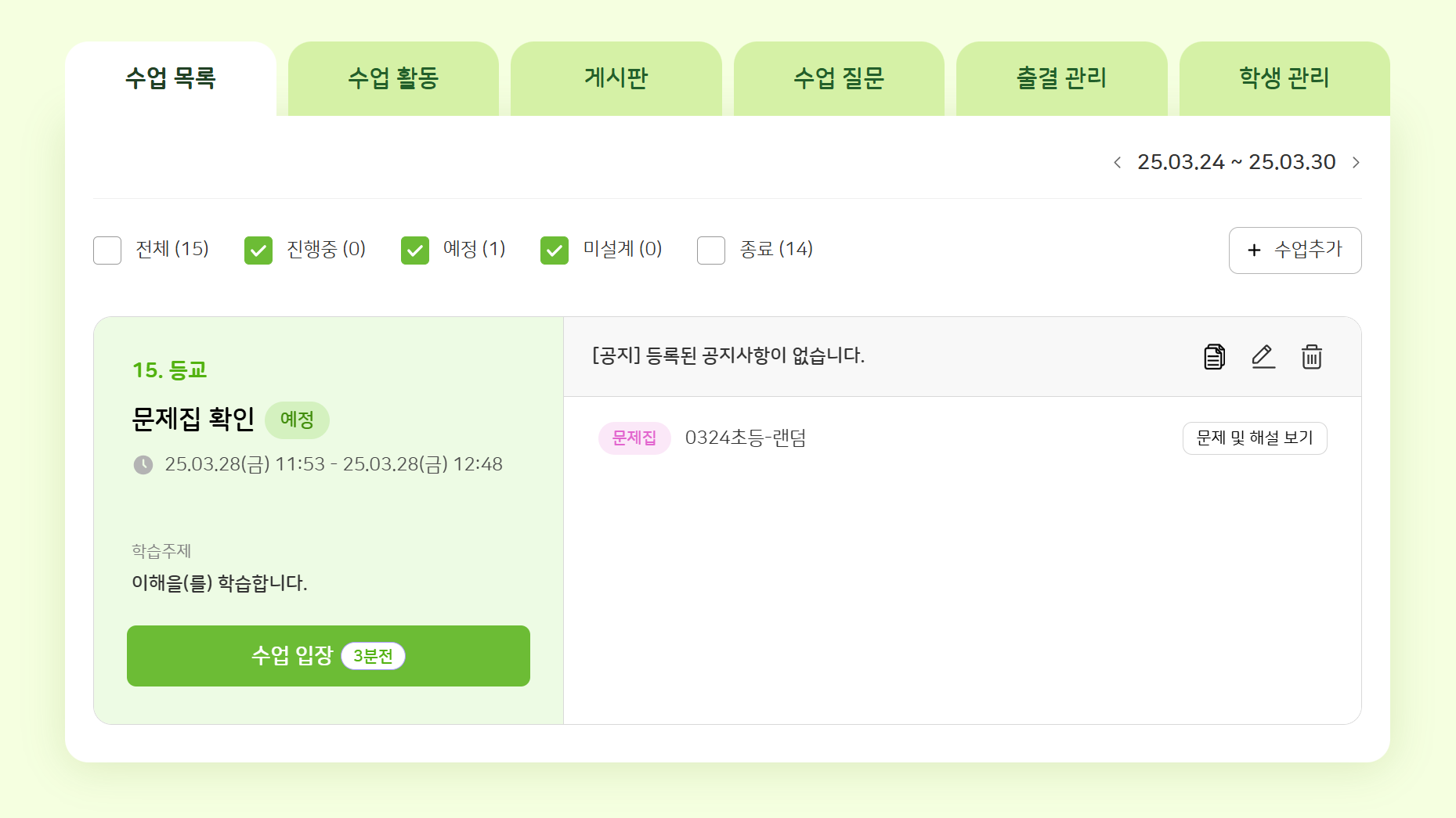This screenshot has height=818, width=1456.
Task: Go to the 출결 관리 tab
Action: click(x=1061, y=78)
